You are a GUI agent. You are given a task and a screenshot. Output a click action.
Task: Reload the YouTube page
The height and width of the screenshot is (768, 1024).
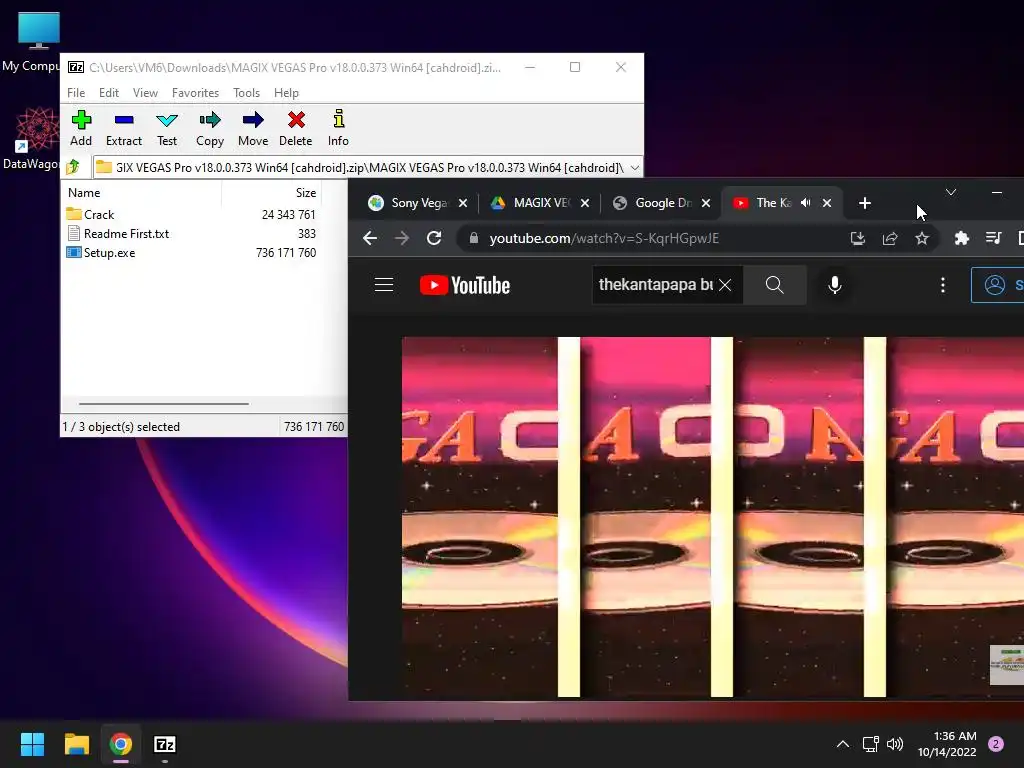point(434,238)
